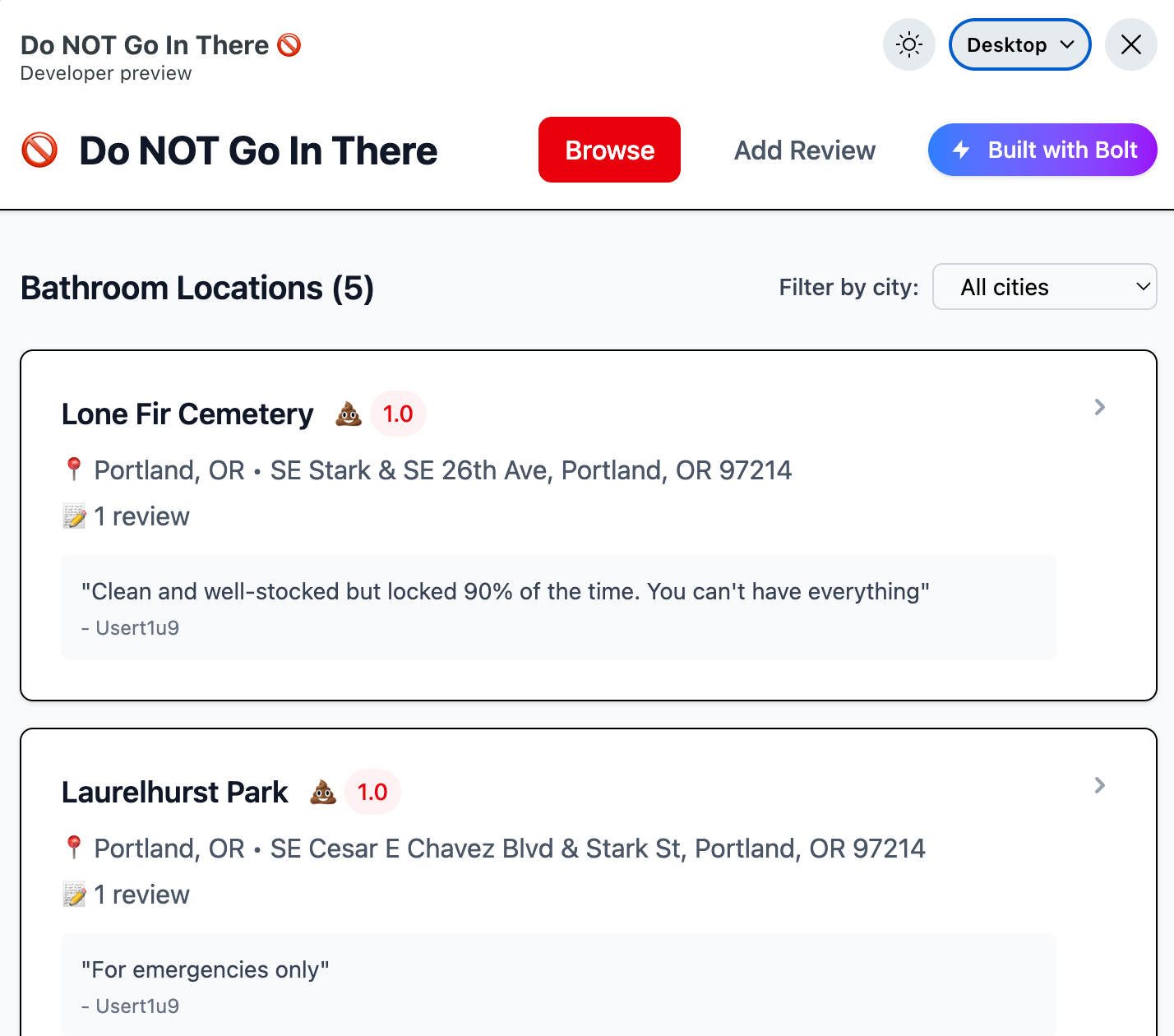Click the Built with Bolt badge
This screenshot has width=1174, height=1036.
click(x=1042, y=150)
